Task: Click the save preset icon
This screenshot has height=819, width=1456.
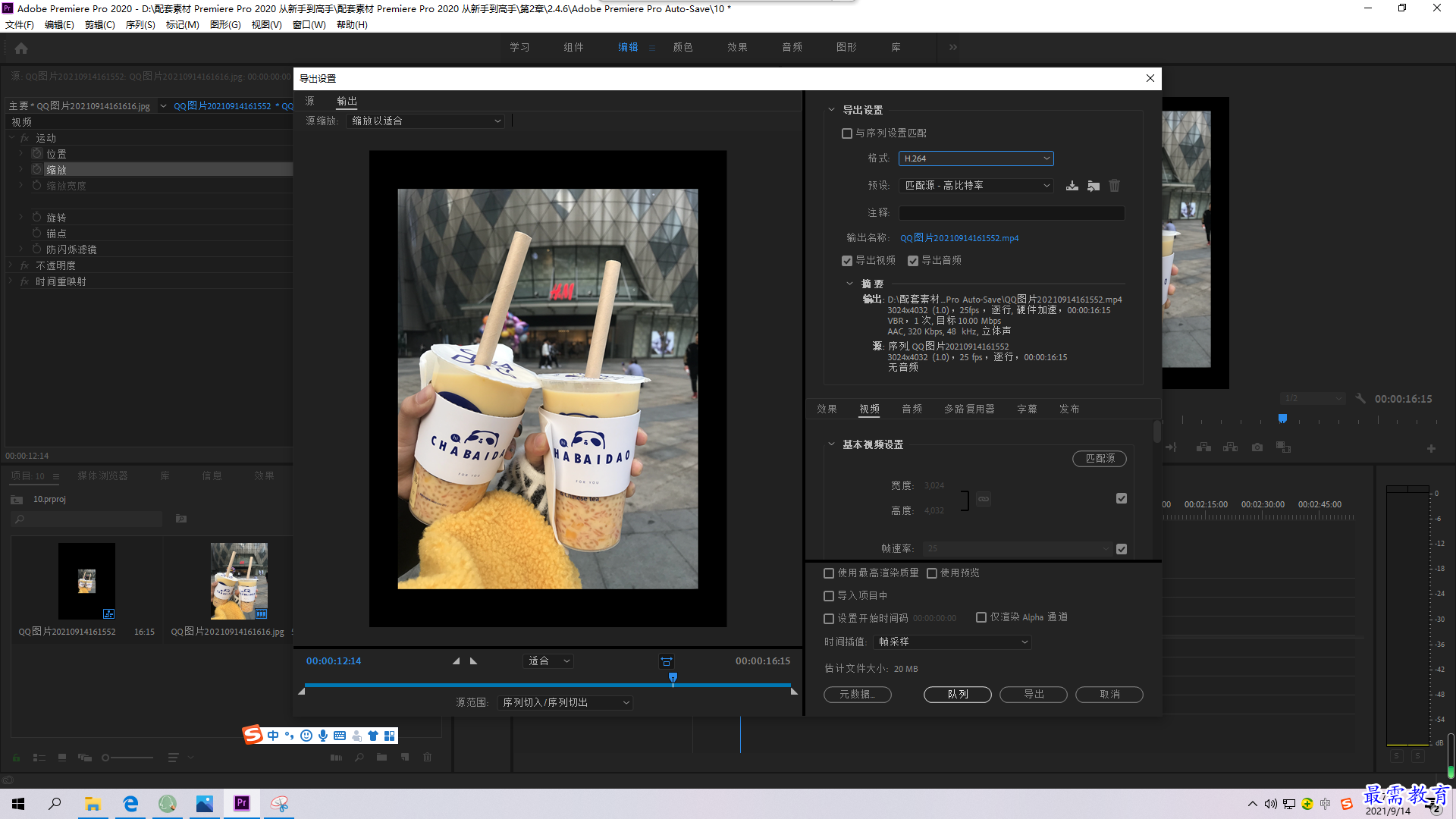Action: pyautogui.click(x=1072, y=186)
